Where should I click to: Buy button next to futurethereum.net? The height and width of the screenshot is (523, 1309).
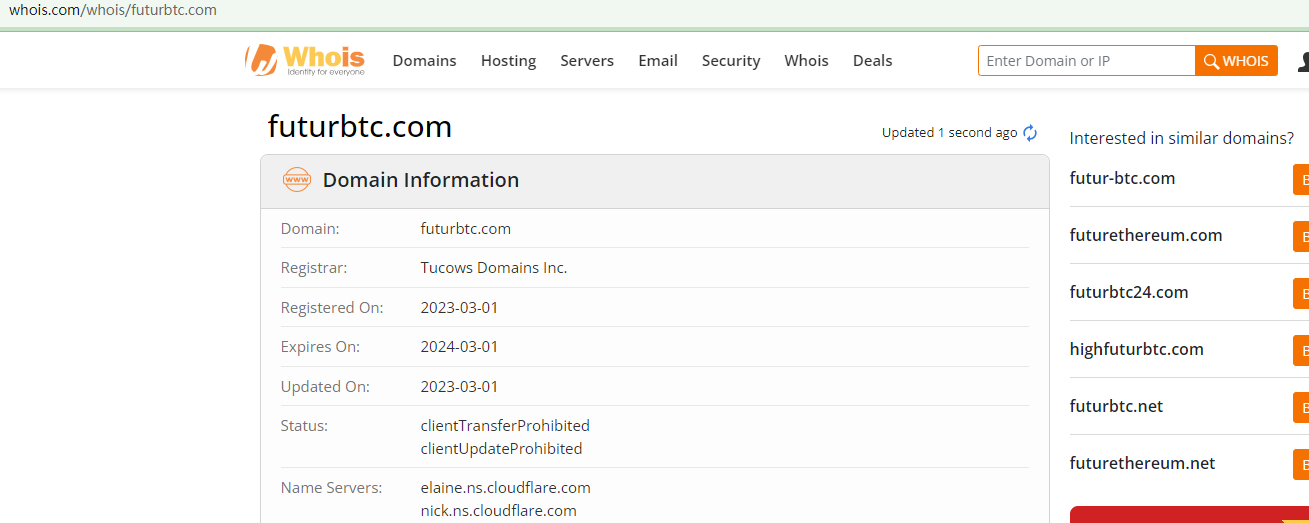[x=1301, y=464]
